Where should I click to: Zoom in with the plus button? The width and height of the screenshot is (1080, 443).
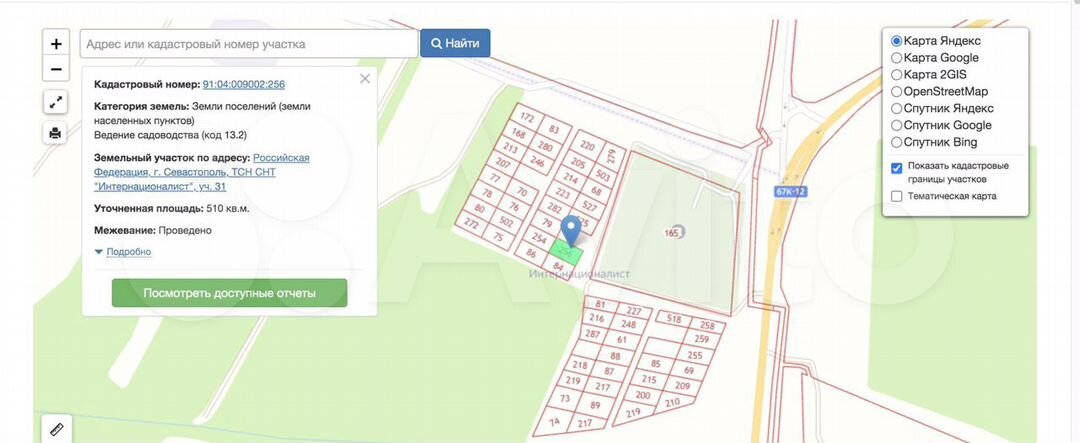click(56, 43)
